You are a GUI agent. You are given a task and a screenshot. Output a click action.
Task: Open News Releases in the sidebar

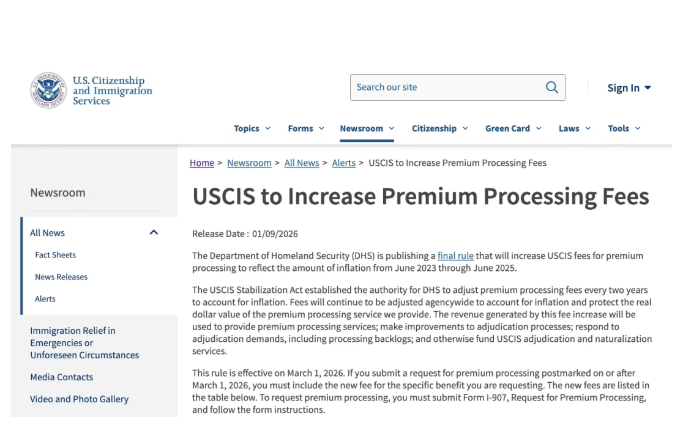(61, 277)
